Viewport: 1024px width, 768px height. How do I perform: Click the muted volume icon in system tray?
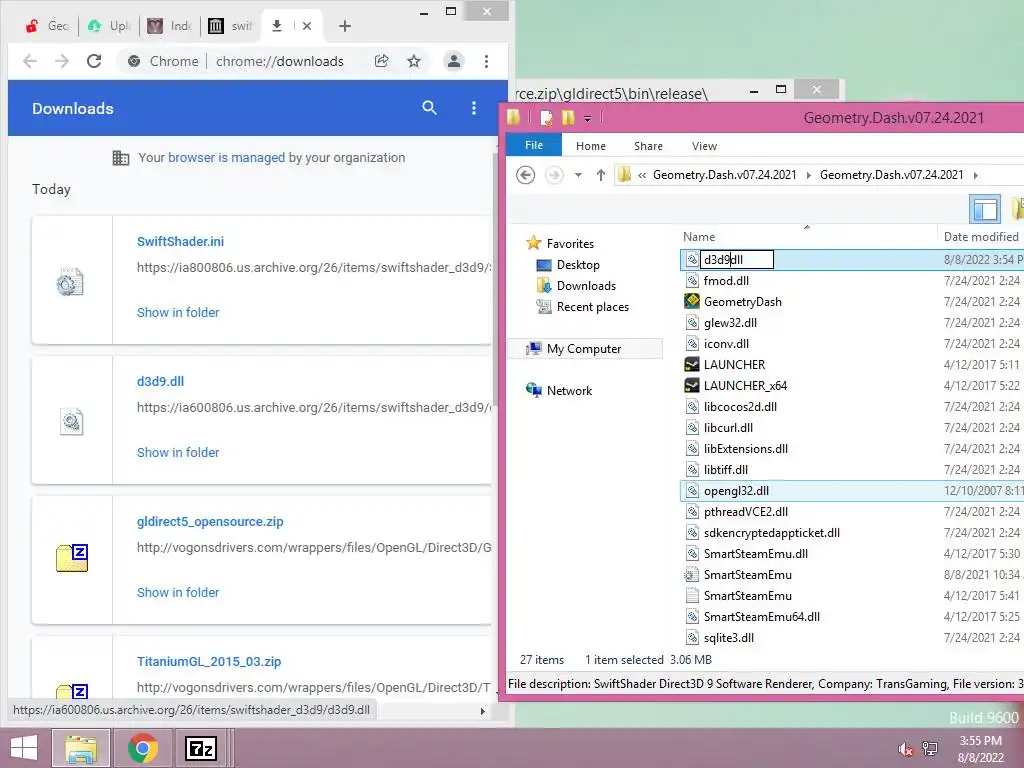click(x=906, y=749)
